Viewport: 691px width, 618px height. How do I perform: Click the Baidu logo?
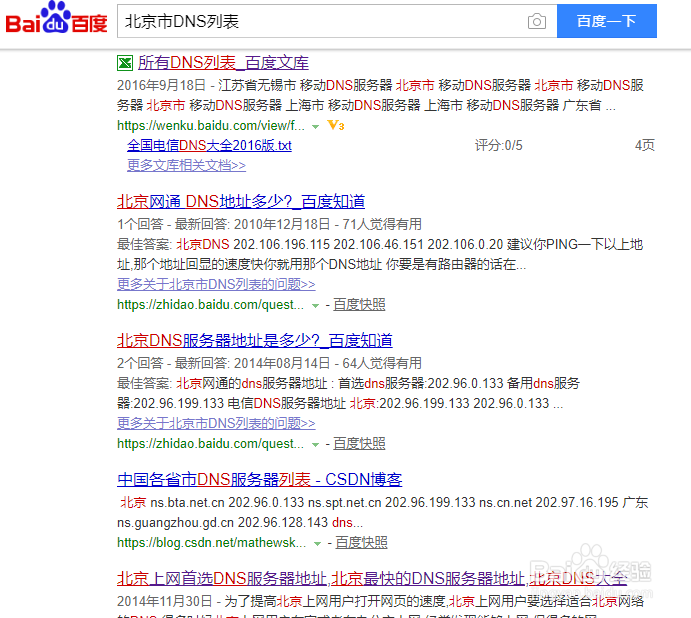(56, 18)
